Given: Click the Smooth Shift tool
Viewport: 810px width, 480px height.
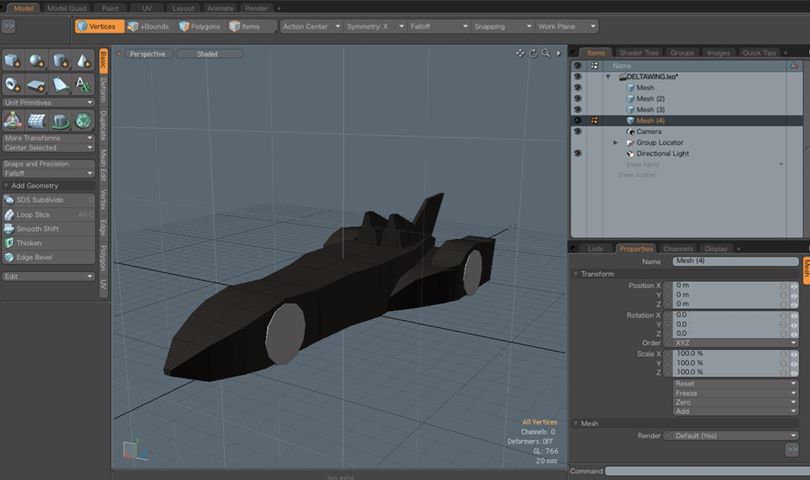Looking at the screenshot, I should 49,229.
